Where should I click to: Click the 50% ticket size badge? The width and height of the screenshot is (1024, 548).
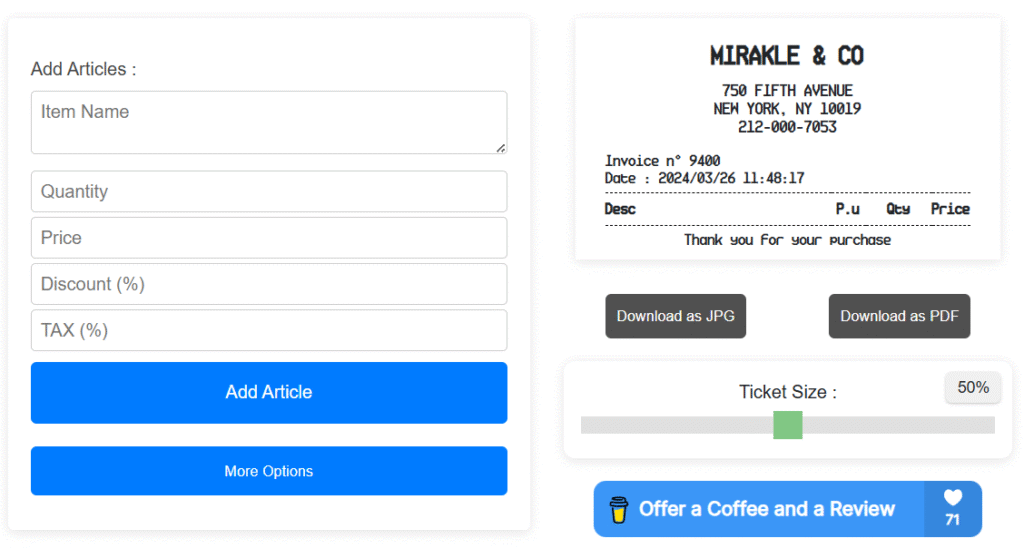(x=973, y=387)
